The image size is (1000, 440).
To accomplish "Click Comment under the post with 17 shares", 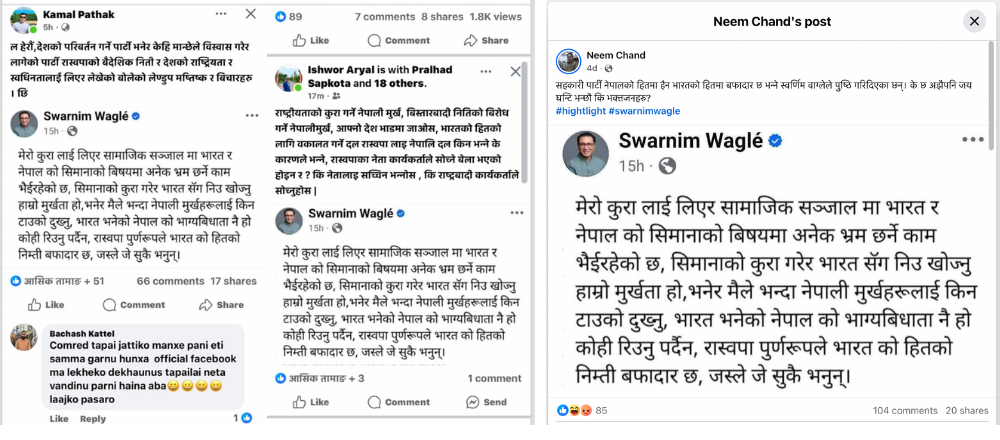I will [x=133, y=305].
